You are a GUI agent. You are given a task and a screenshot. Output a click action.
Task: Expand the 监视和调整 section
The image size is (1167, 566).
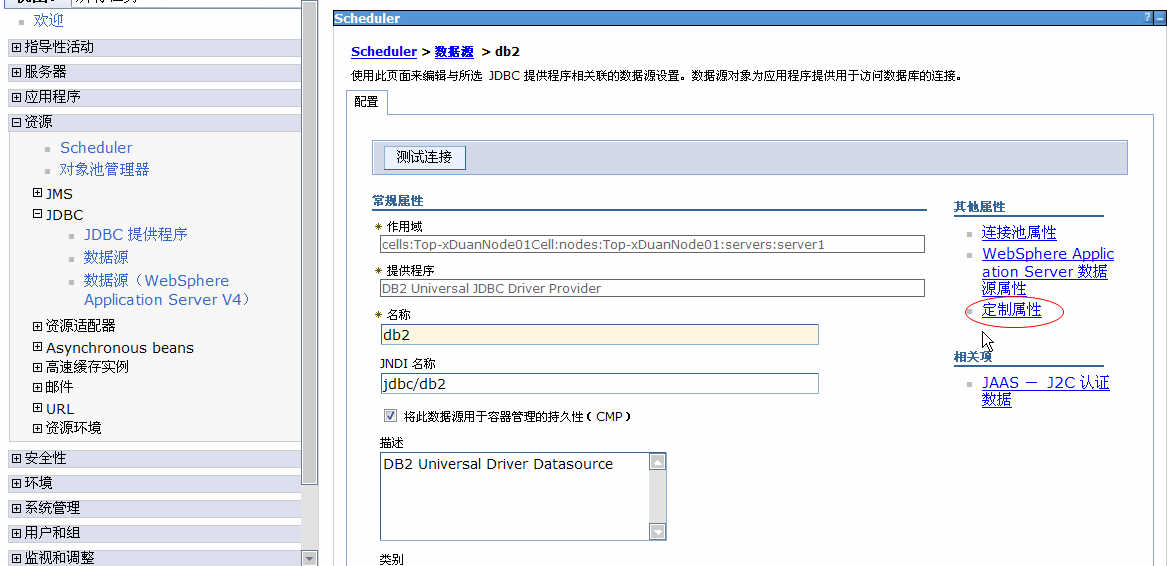coord(16,558)
